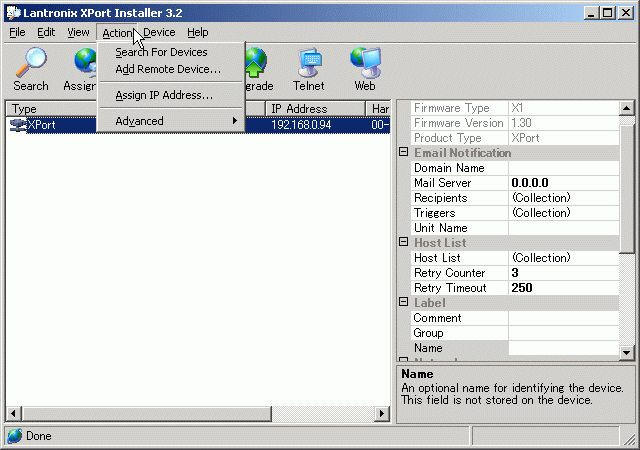
Task: Open the Host List (Collection) value
Action: coord(564,258)
